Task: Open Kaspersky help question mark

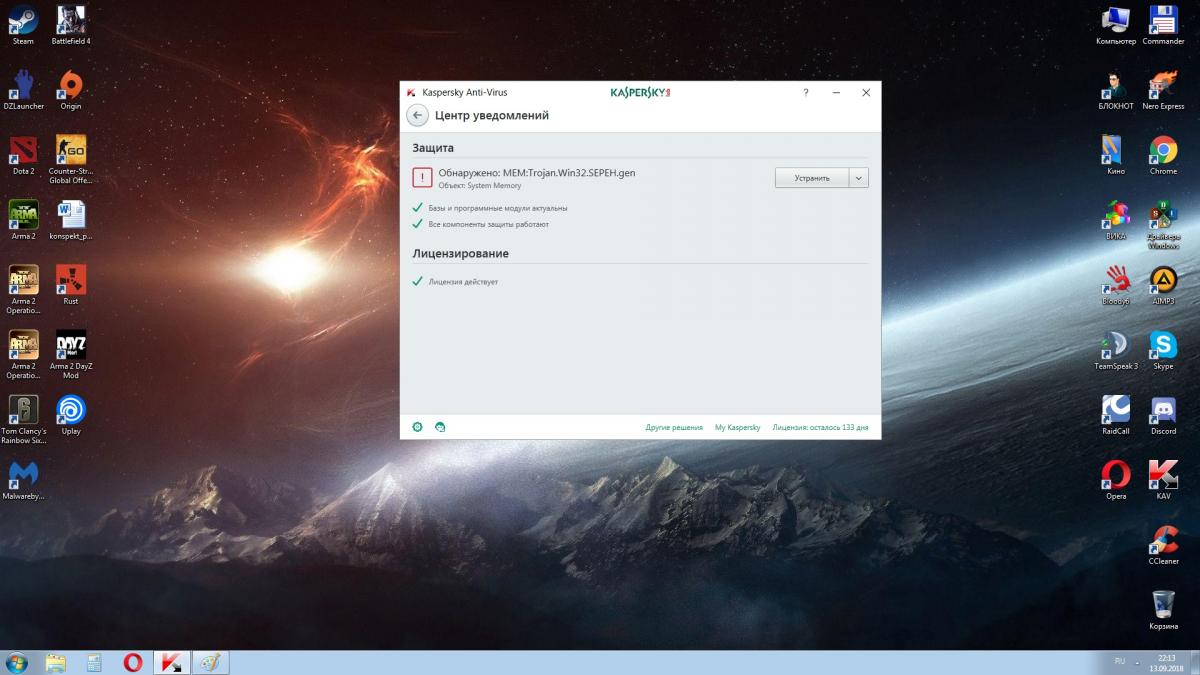Action: click(806, 92)
